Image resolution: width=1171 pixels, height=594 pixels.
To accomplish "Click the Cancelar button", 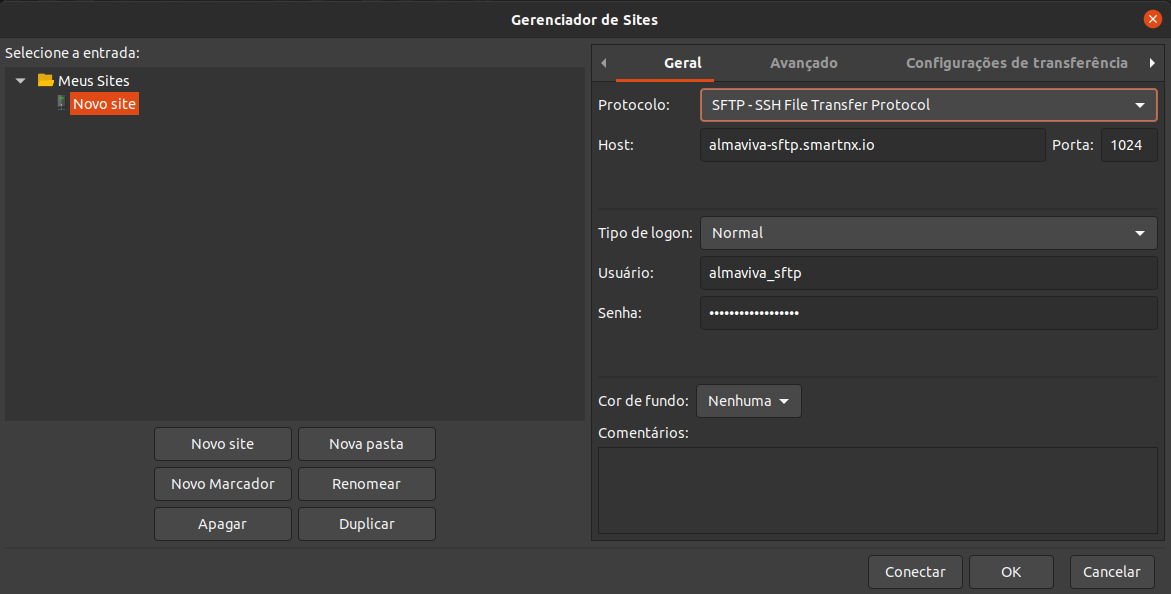I will tap(1111, 572).
